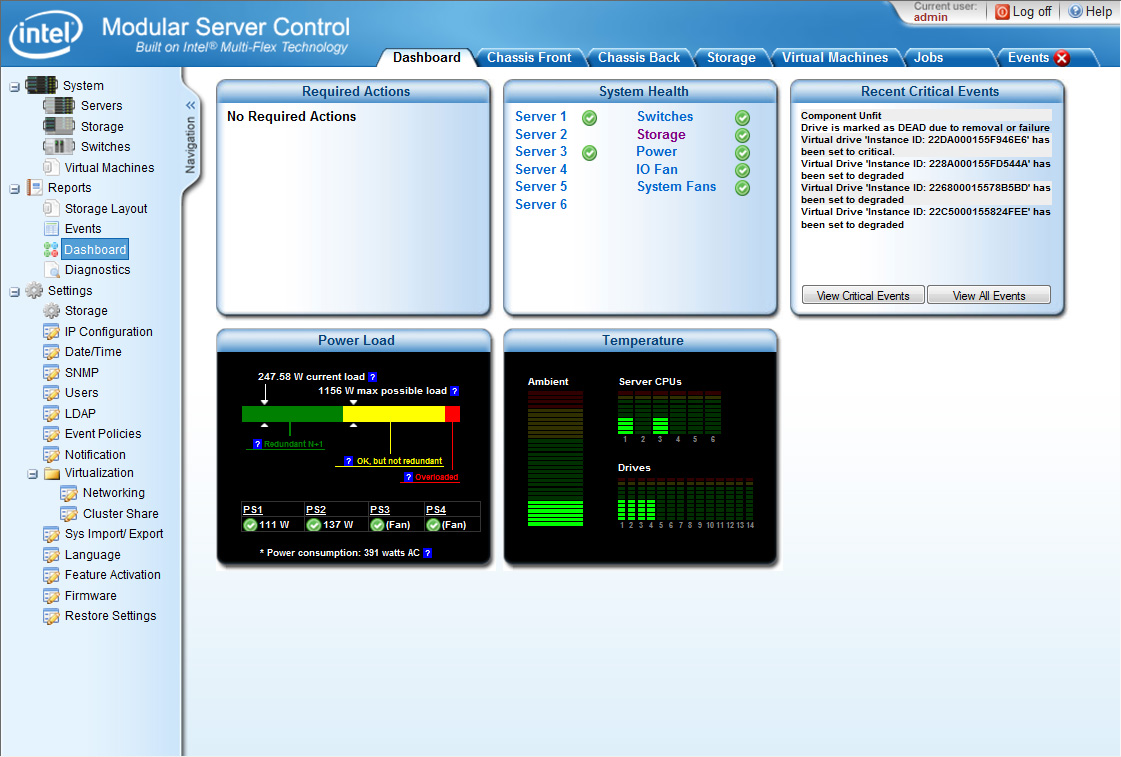Click the yellow section of power load bar

[393, 414]
